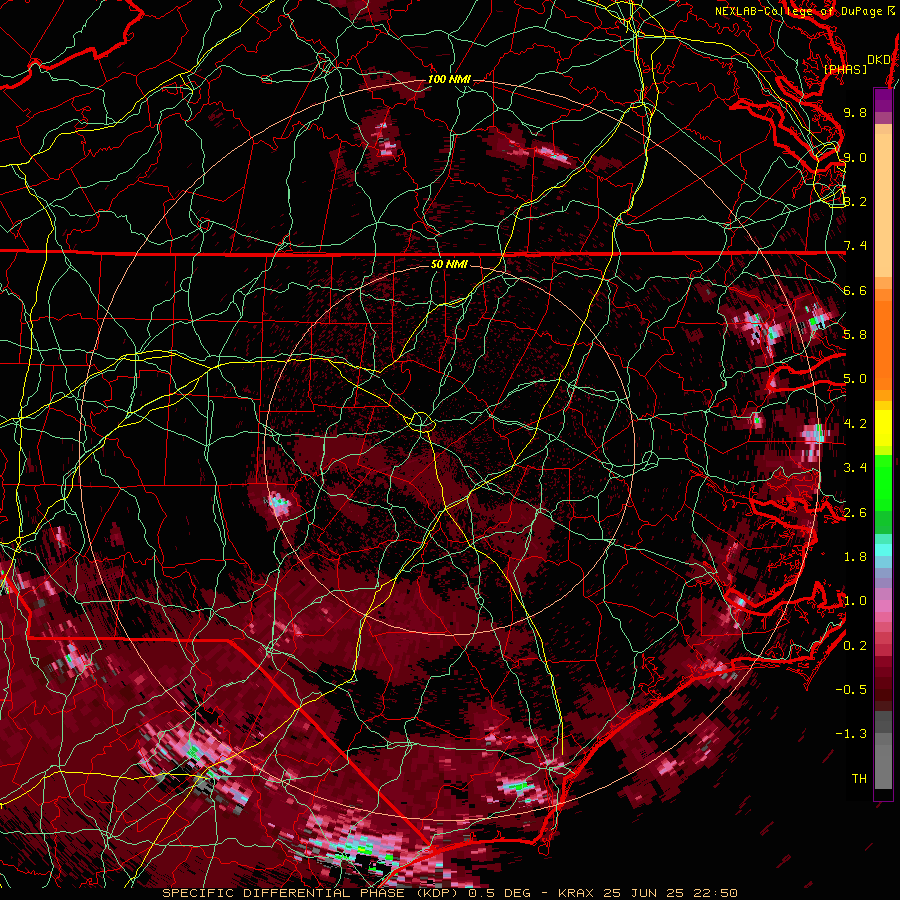900x900 pixels.
Task: Click the 4.2 value on color scale
Action: pyautogui.click(x=855, y=424)
